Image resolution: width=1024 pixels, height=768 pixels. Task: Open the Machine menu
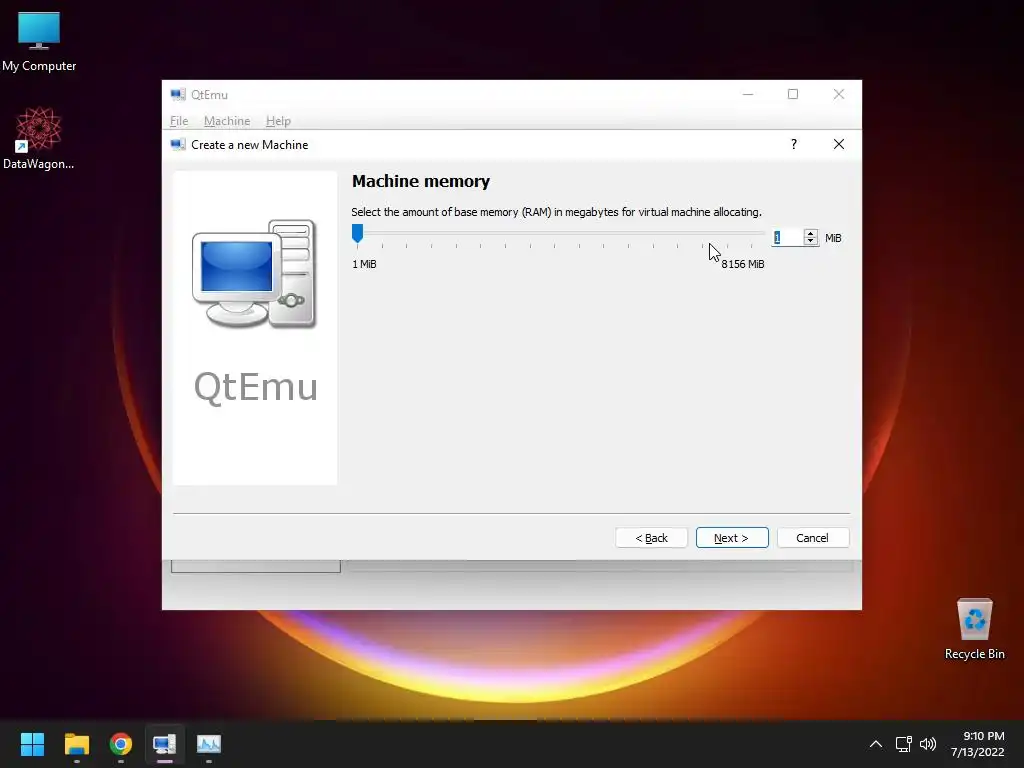coord(227,121)
